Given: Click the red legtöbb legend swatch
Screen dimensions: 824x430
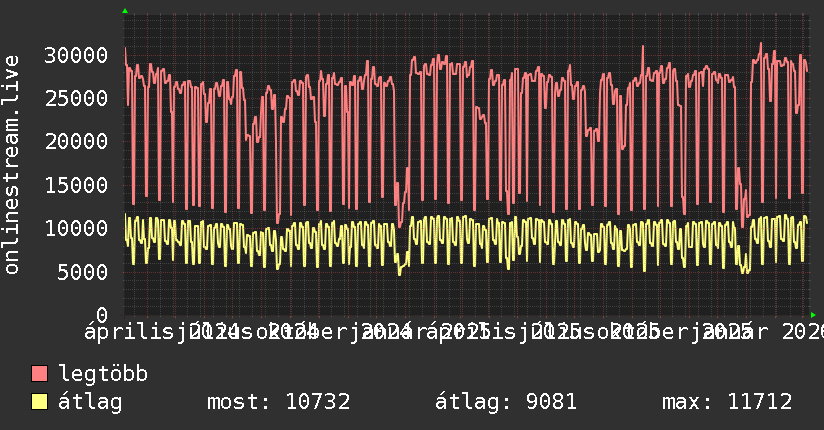Looking at the screenshot, I should point(40,375).
